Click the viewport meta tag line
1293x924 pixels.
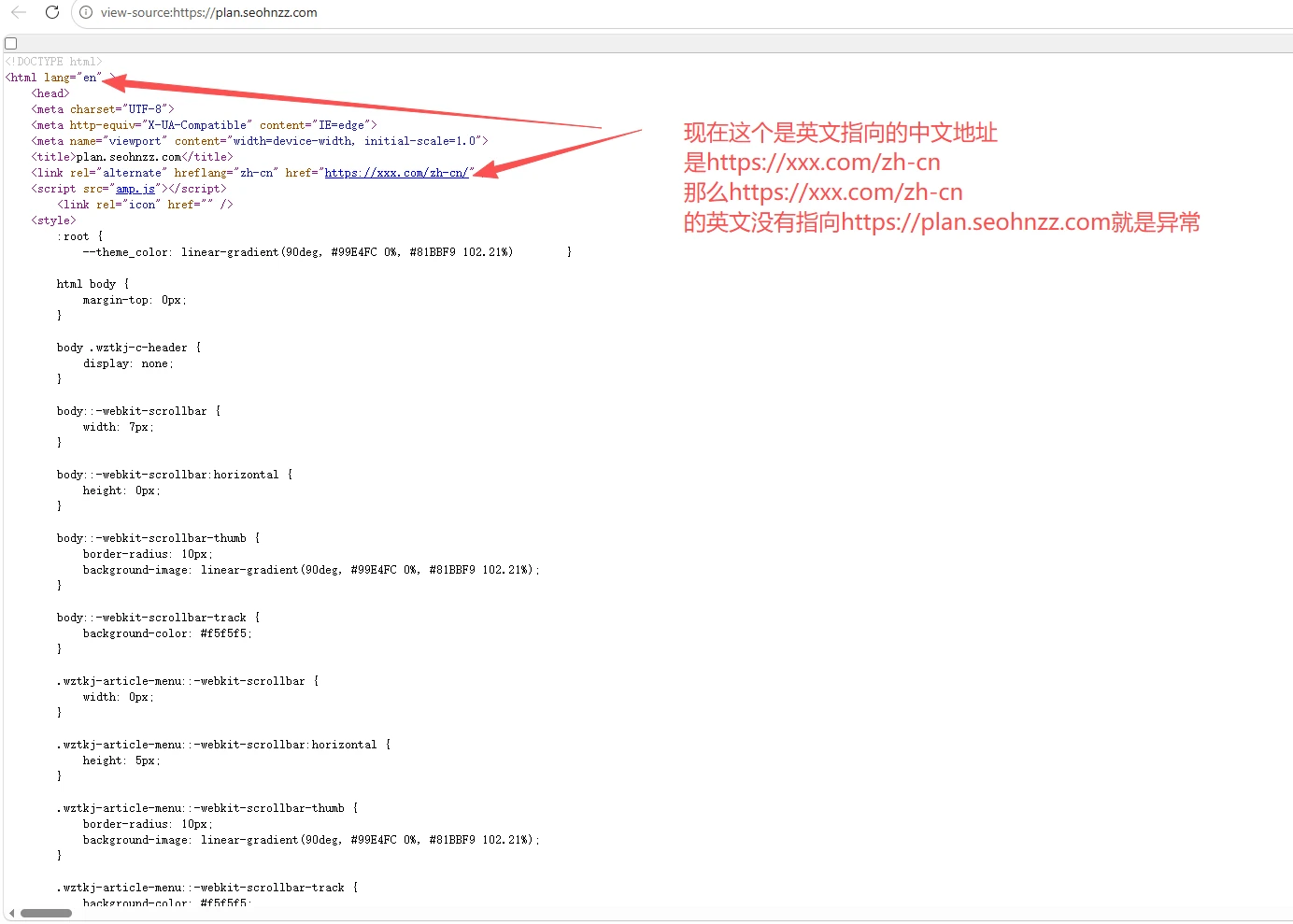point(260,141)
